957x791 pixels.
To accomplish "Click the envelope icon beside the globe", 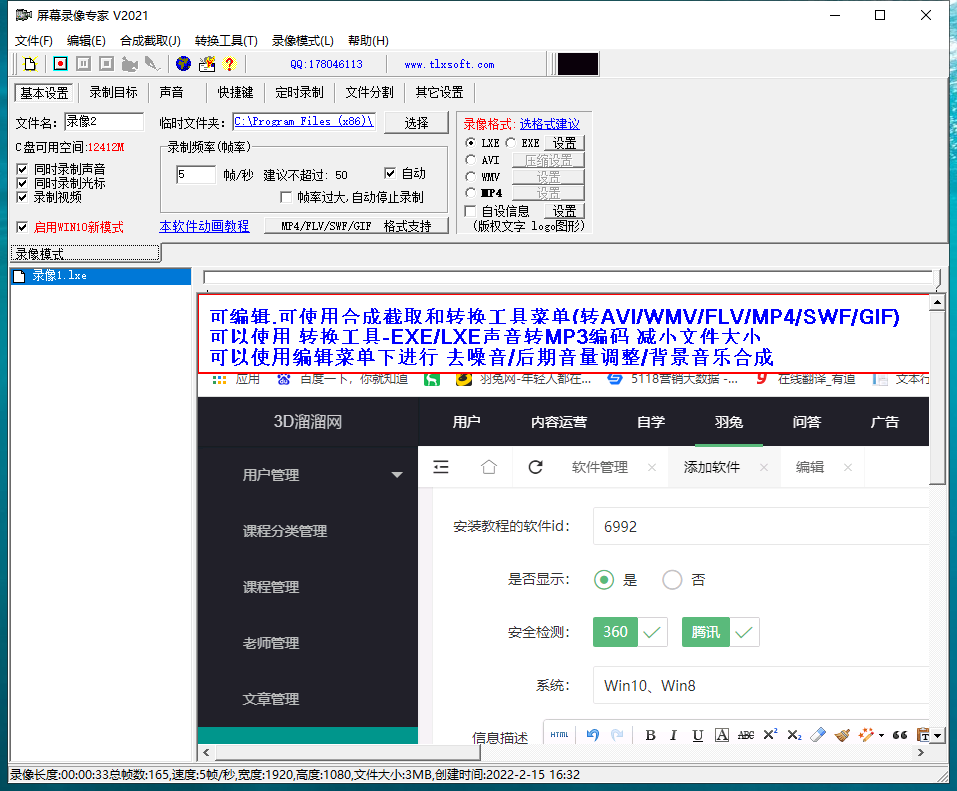I will point(207,64).
